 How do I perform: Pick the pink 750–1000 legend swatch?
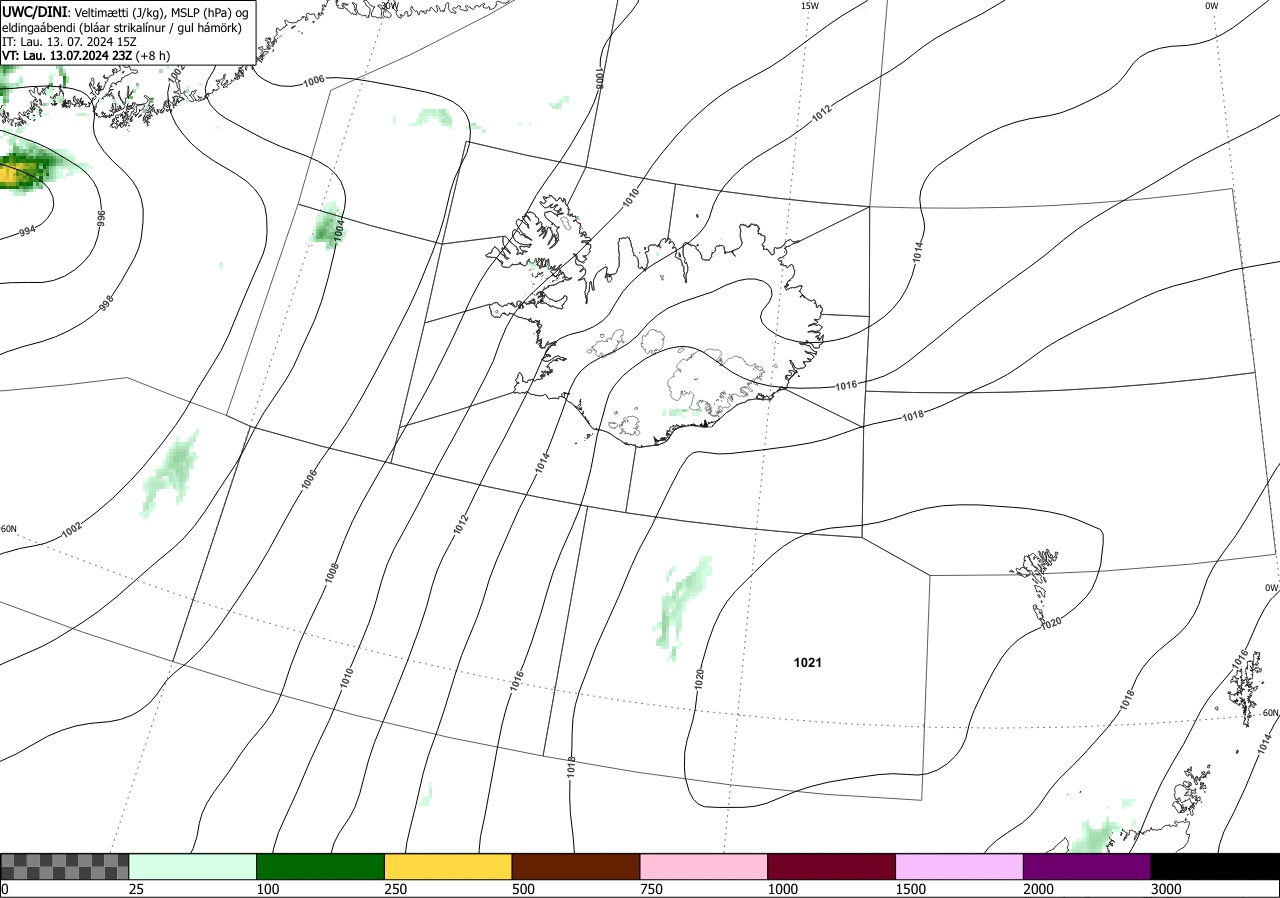pyautogui.click(x=704, y=866)
